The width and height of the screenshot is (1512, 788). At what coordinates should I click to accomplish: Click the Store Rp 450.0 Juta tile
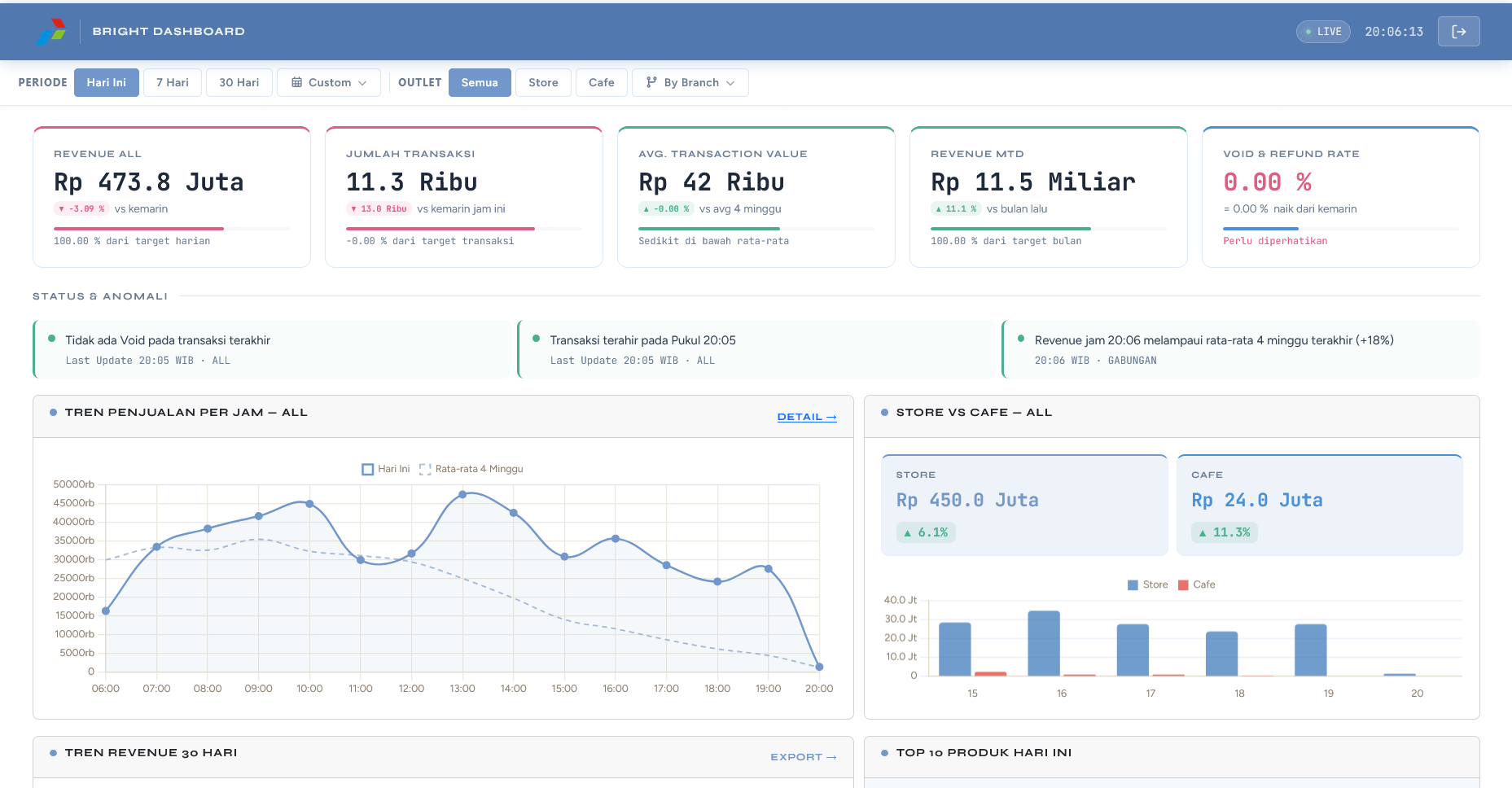point(1024,505)
